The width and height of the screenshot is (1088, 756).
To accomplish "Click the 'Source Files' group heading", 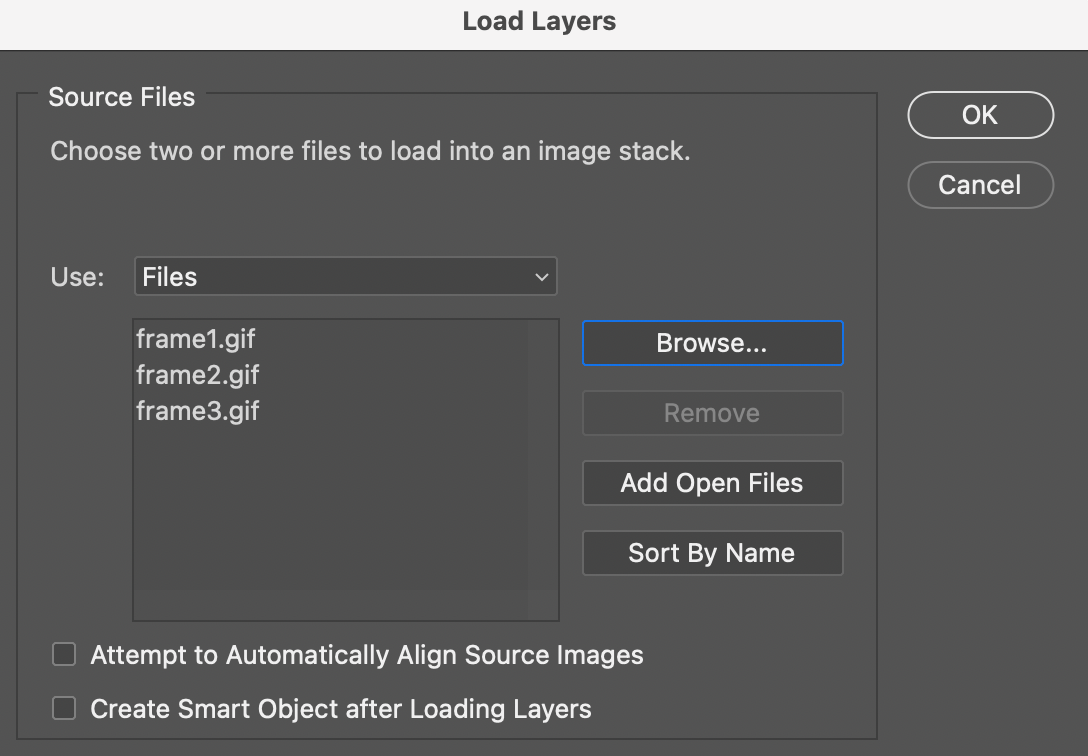I will 122,97.
